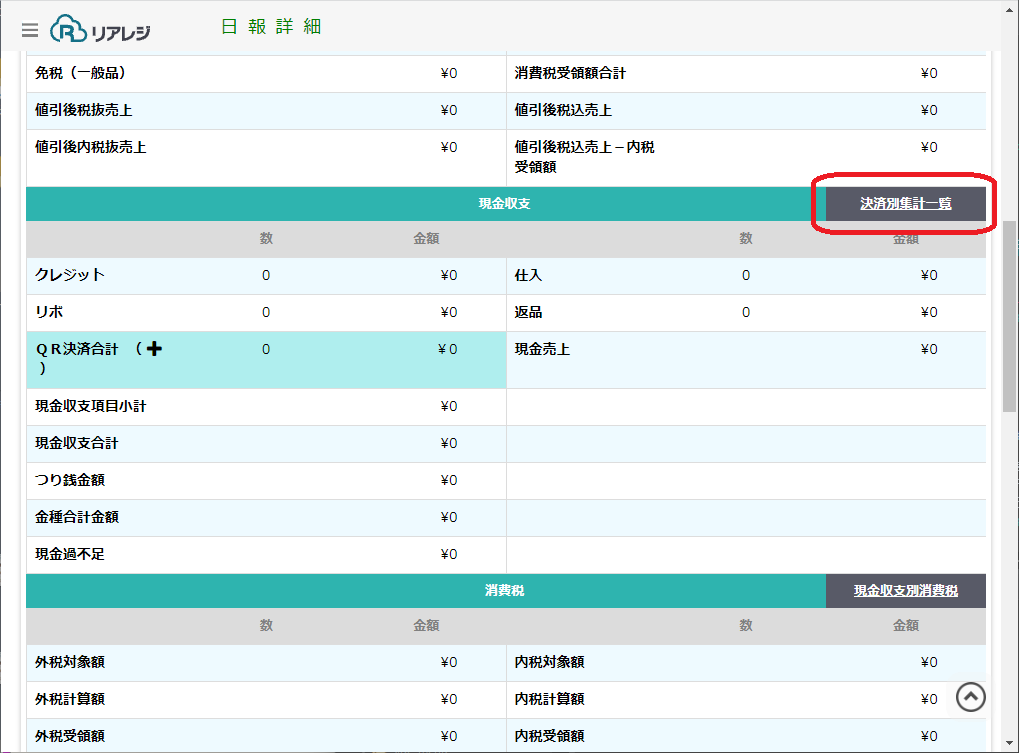Open the hamburger menu
Screen dimensions: 1019x754
click(x=30, y=30)
